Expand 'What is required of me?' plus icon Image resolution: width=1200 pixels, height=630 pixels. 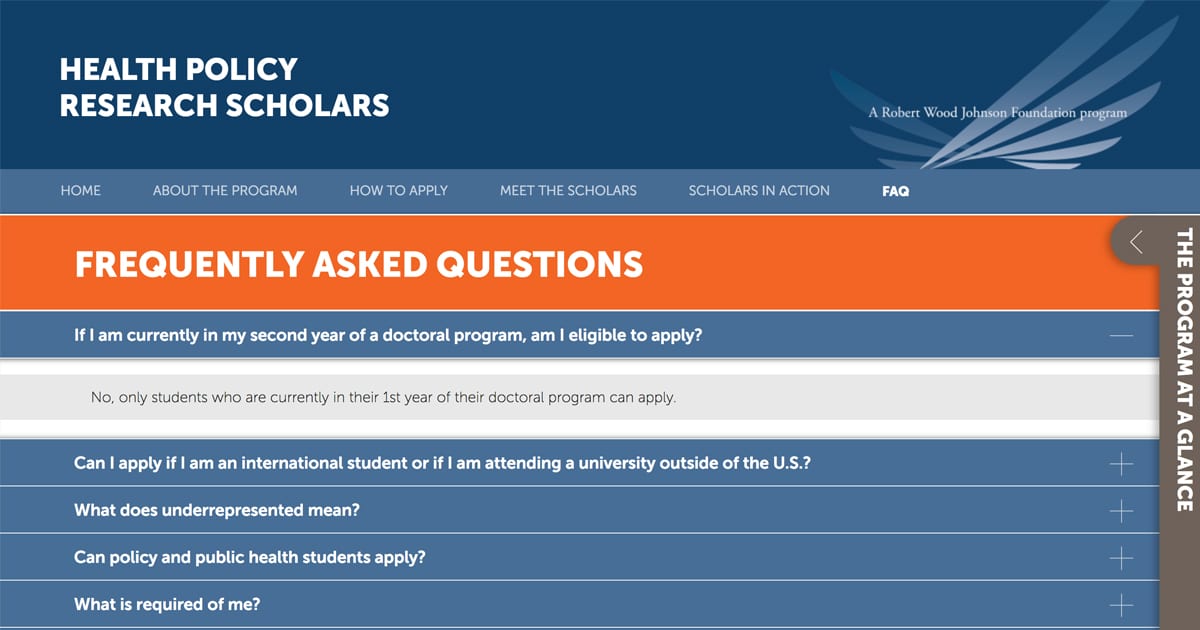pyautogui.click(x=1121, y=604)
